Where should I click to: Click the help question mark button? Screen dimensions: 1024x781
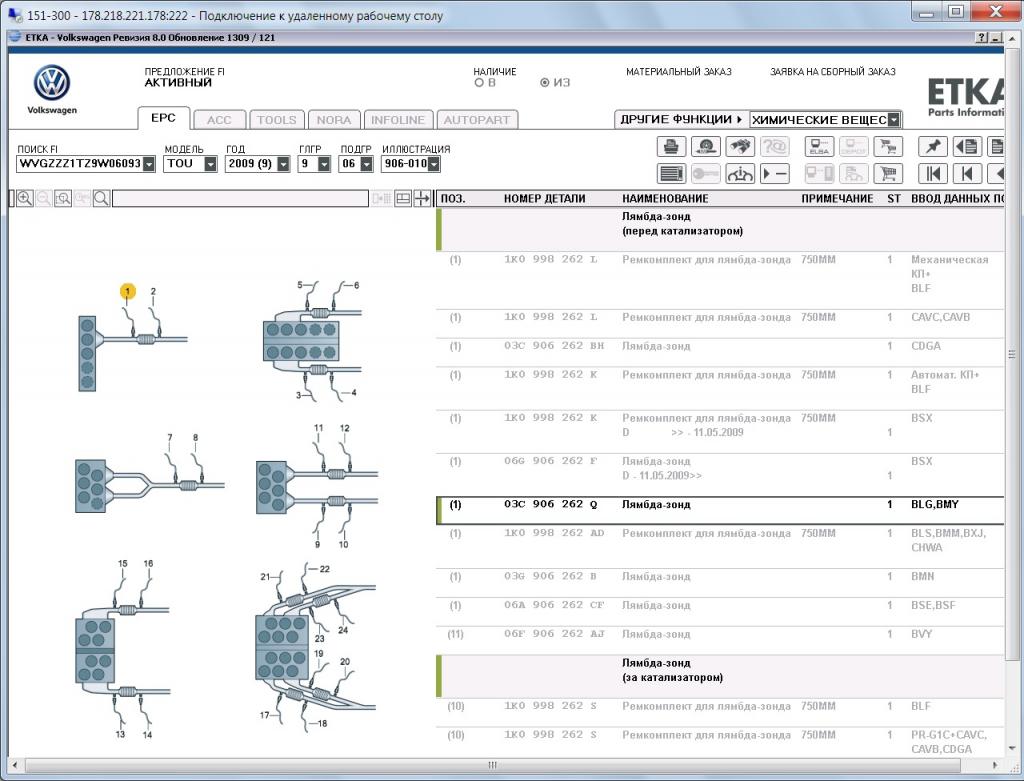pos(982,38)
